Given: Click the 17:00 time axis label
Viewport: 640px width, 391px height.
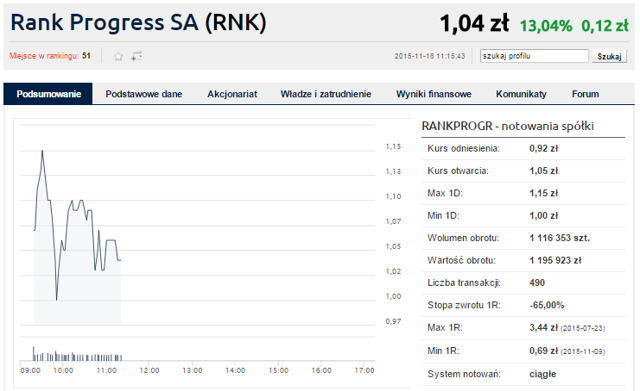Looking at the screenshot, I should (x=364, y=371).
